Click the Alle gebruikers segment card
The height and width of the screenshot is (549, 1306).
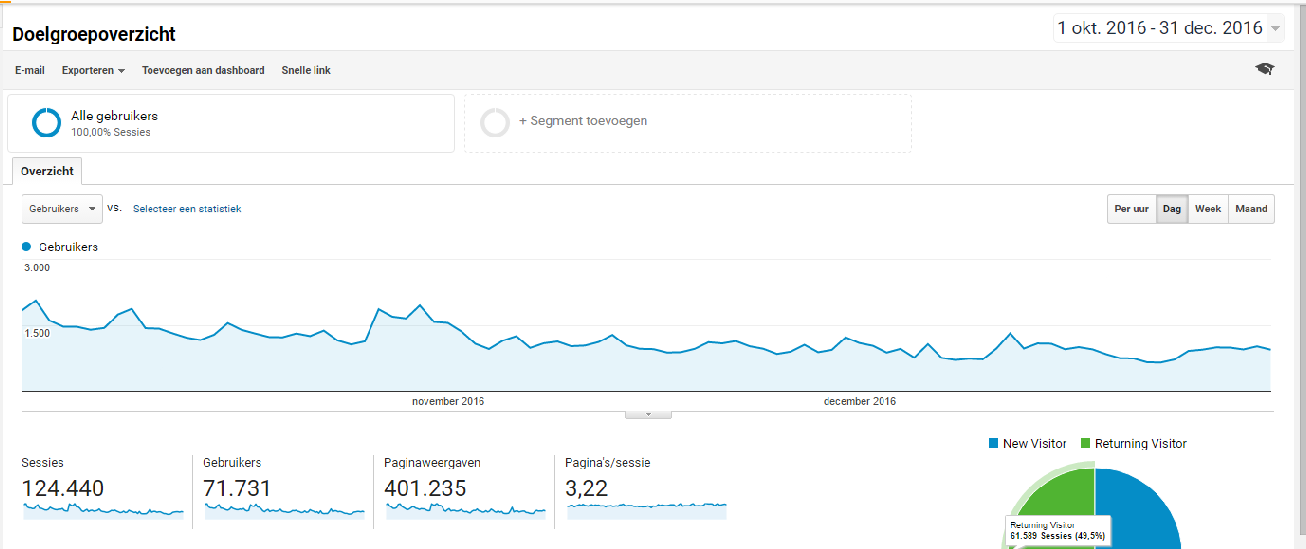[x=231, y=123]
